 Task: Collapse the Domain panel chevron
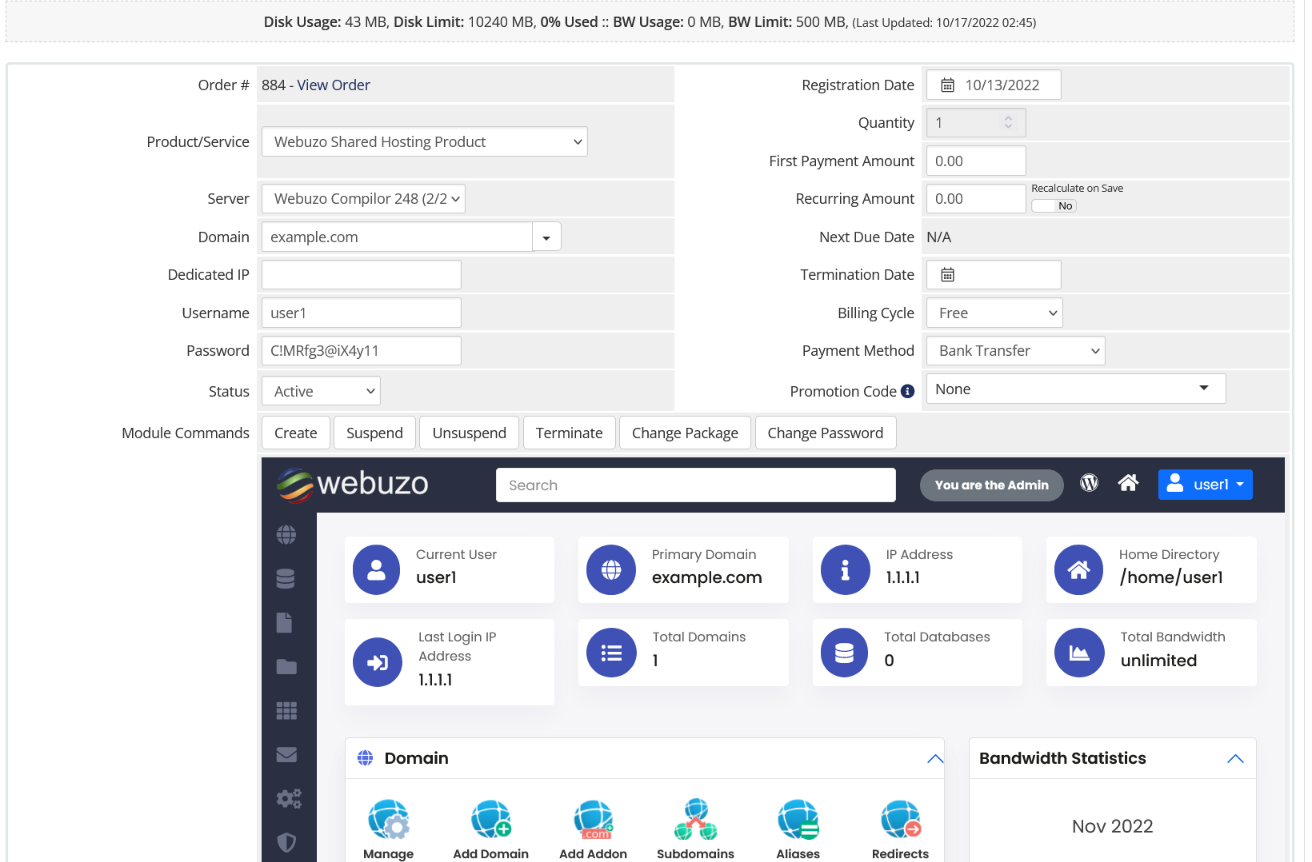(935, 759)
